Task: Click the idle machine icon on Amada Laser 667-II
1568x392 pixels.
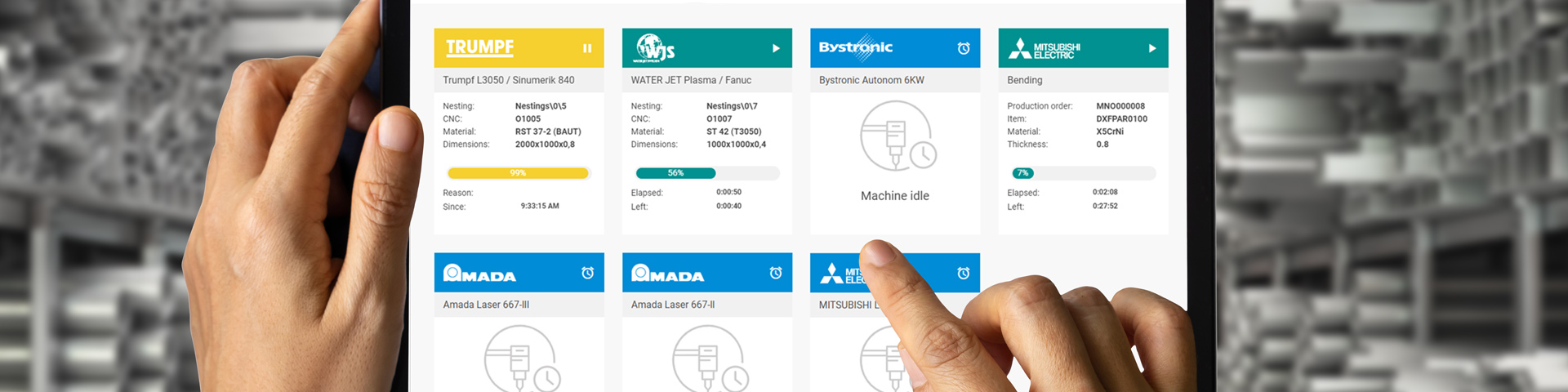Action: pos(710,359)
